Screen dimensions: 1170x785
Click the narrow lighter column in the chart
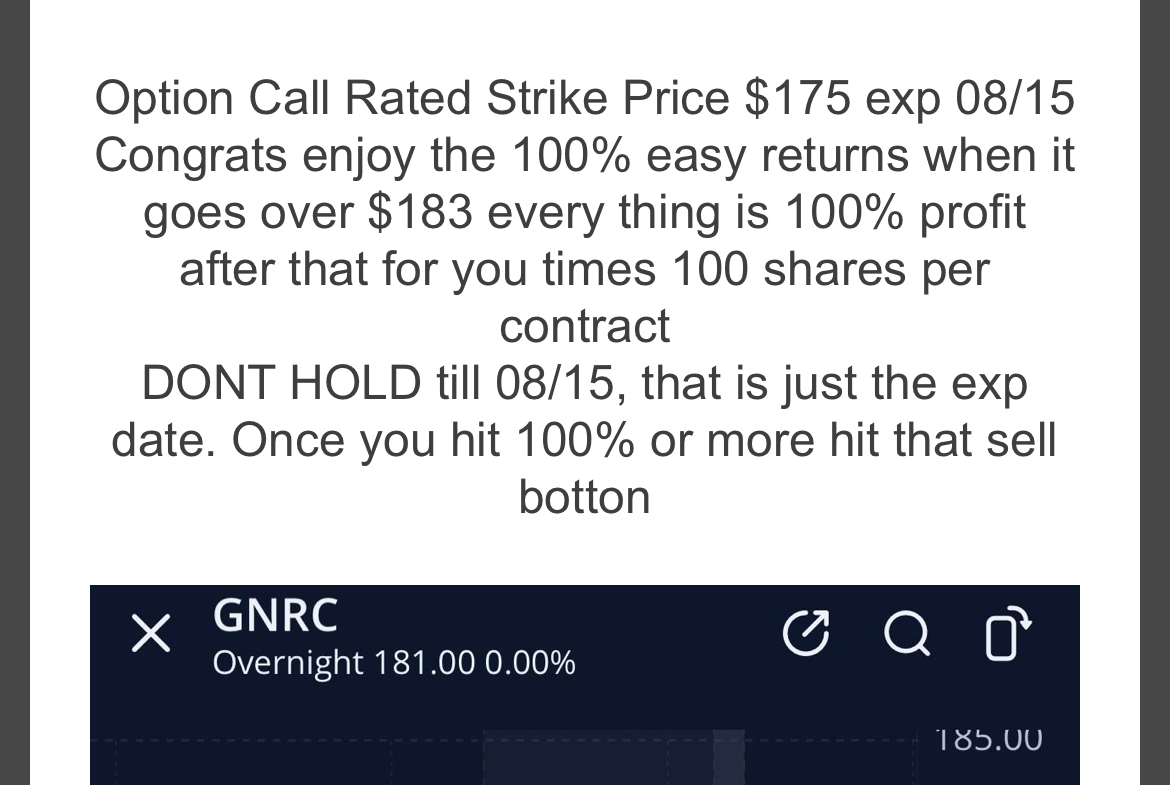pos(729,757)
